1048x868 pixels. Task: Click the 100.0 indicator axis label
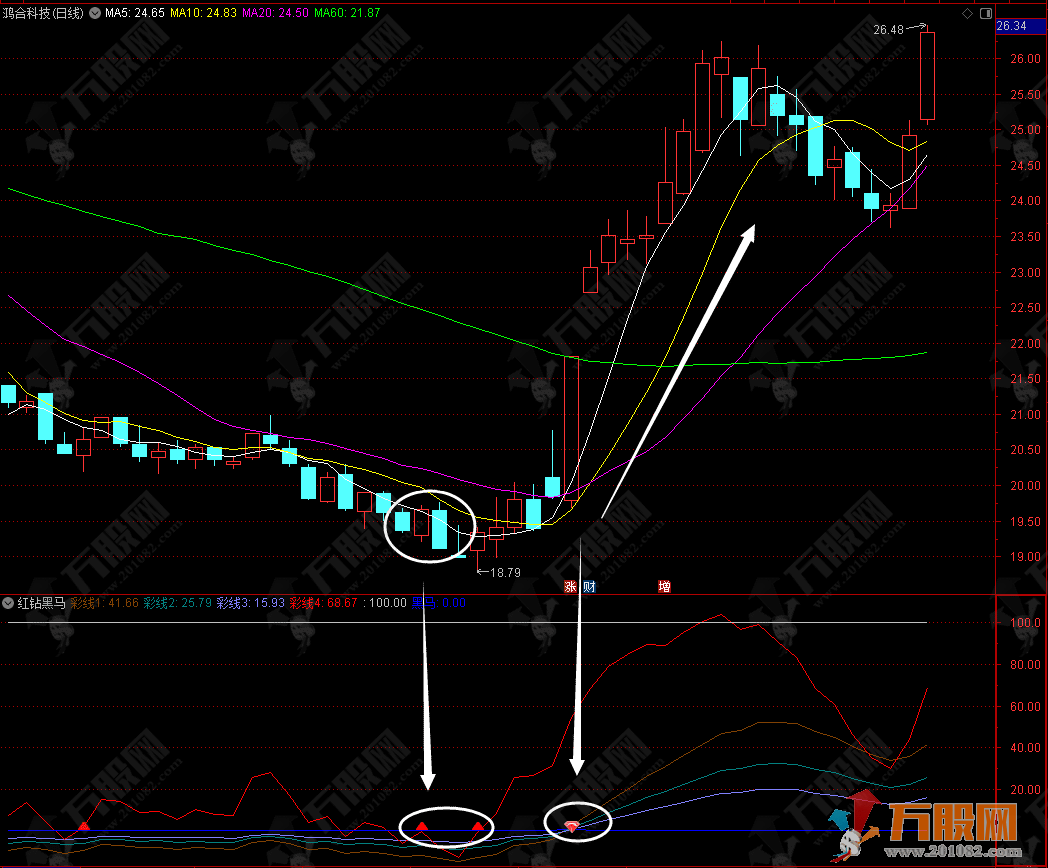click(x=1025, y=623)
